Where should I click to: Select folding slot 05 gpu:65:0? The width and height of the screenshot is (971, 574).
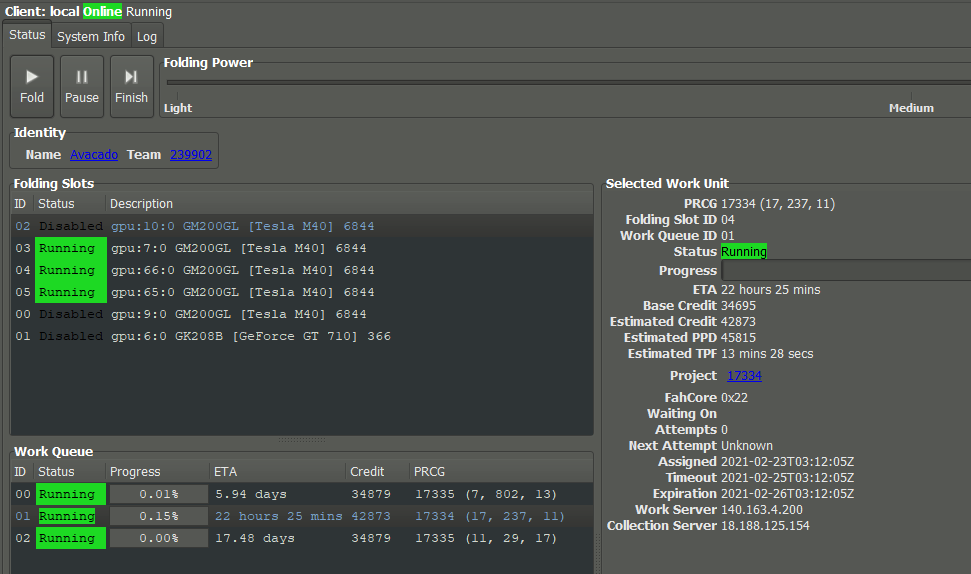click(x=302, y=292)
